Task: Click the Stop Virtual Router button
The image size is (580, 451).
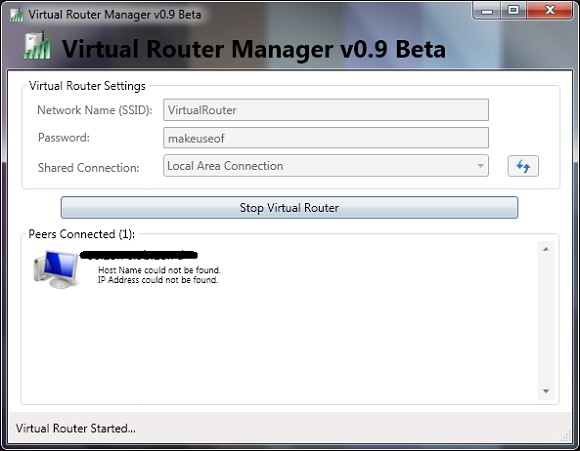Action: 289,208
